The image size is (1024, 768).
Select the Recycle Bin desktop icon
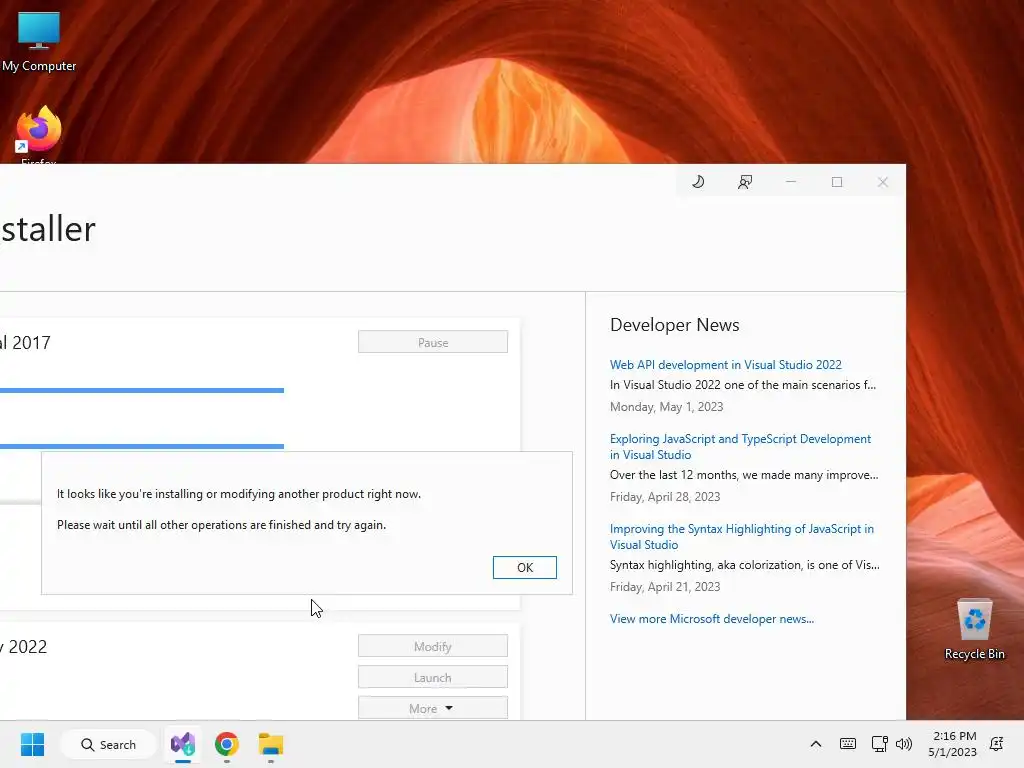coord(974,630)
